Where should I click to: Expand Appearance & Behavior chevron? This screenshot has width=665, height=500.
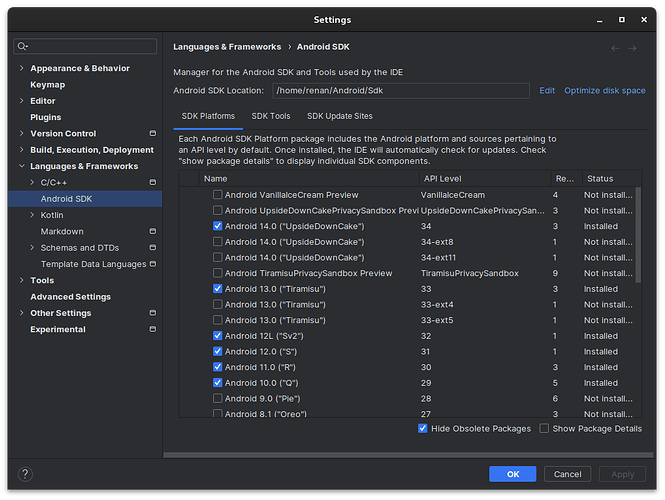22,68
